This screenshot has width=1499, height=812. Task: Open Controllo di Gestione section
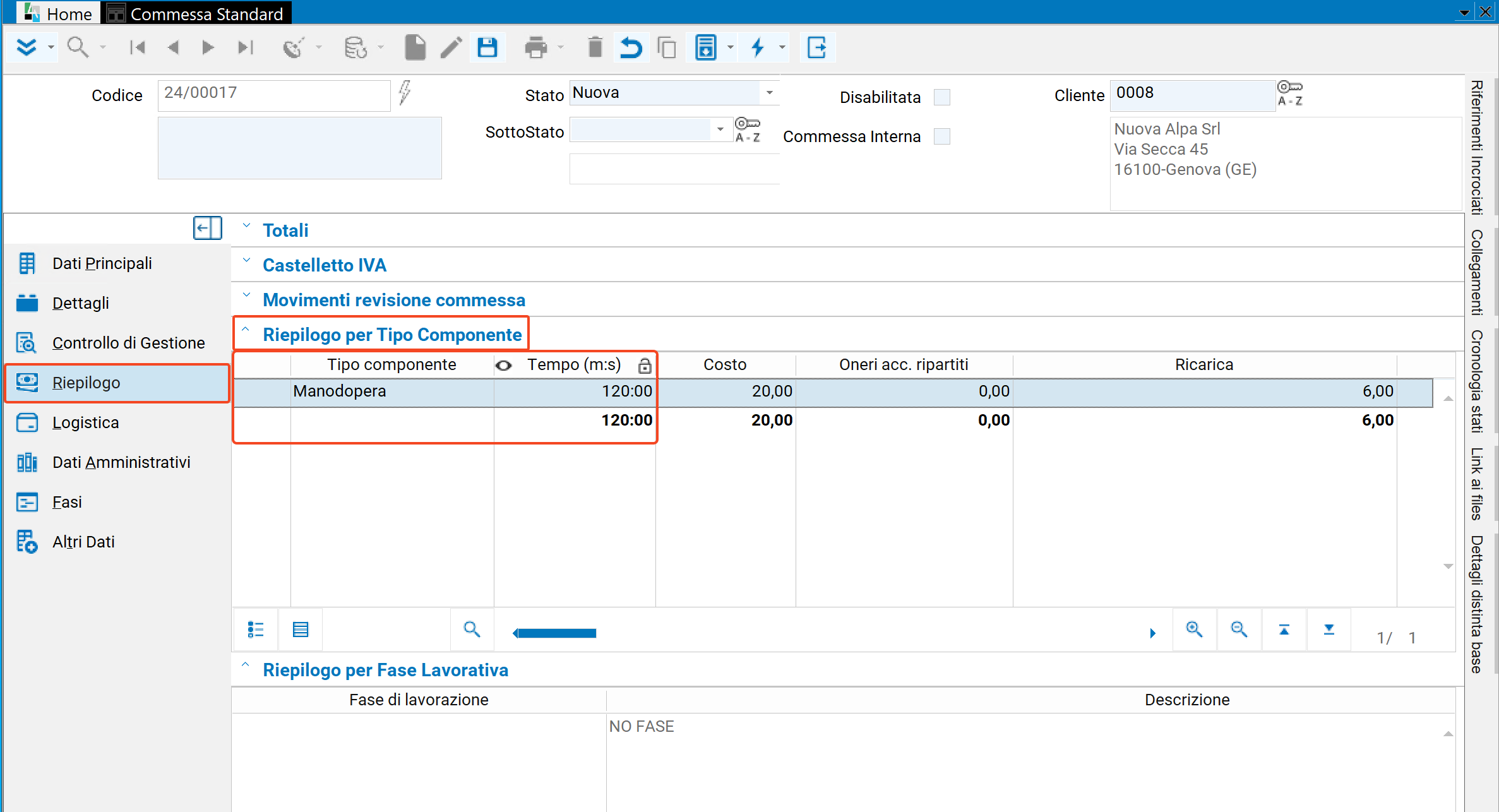128,343
